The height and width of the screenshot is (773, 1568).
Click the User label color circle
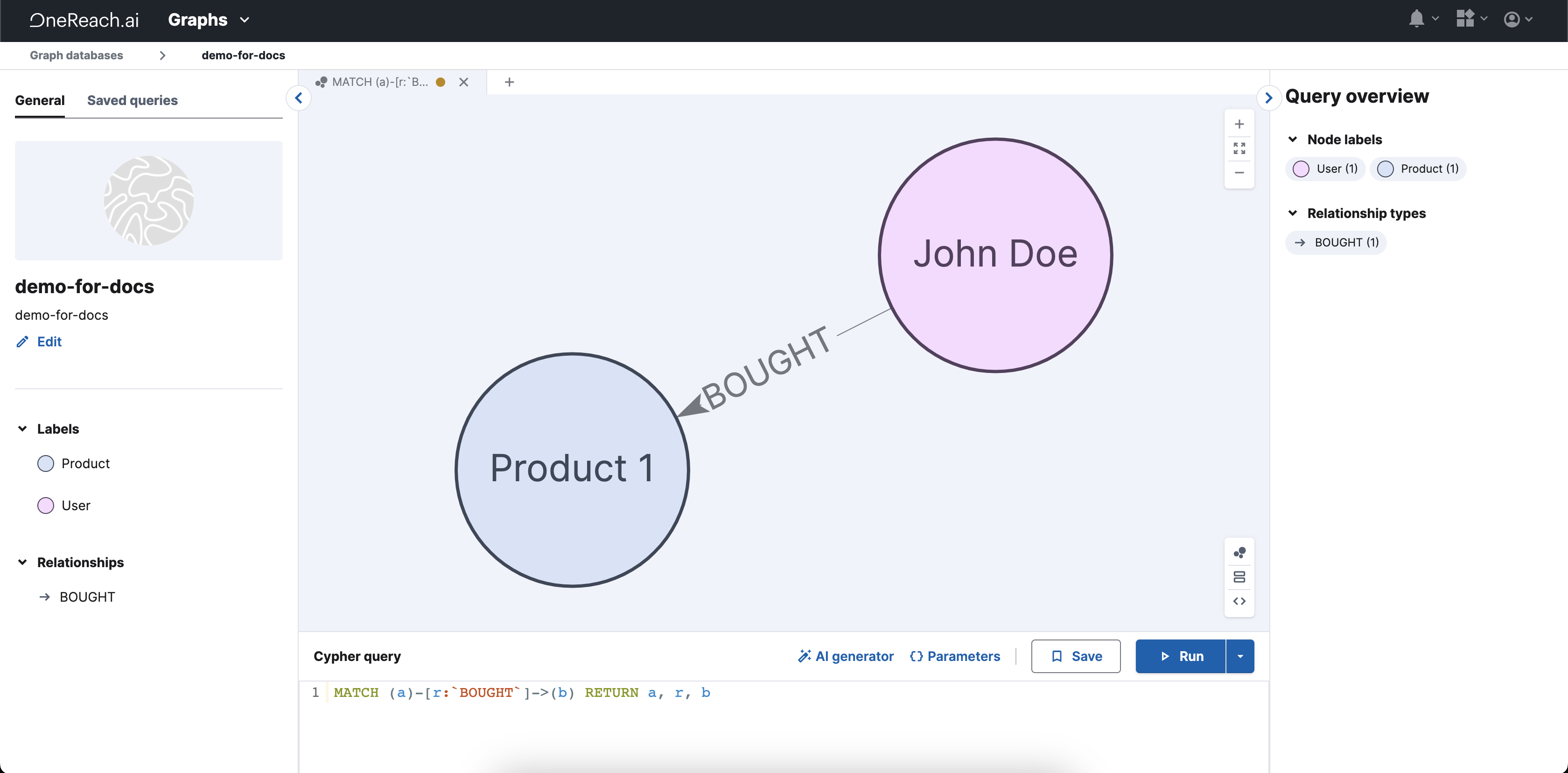(46, 506)
